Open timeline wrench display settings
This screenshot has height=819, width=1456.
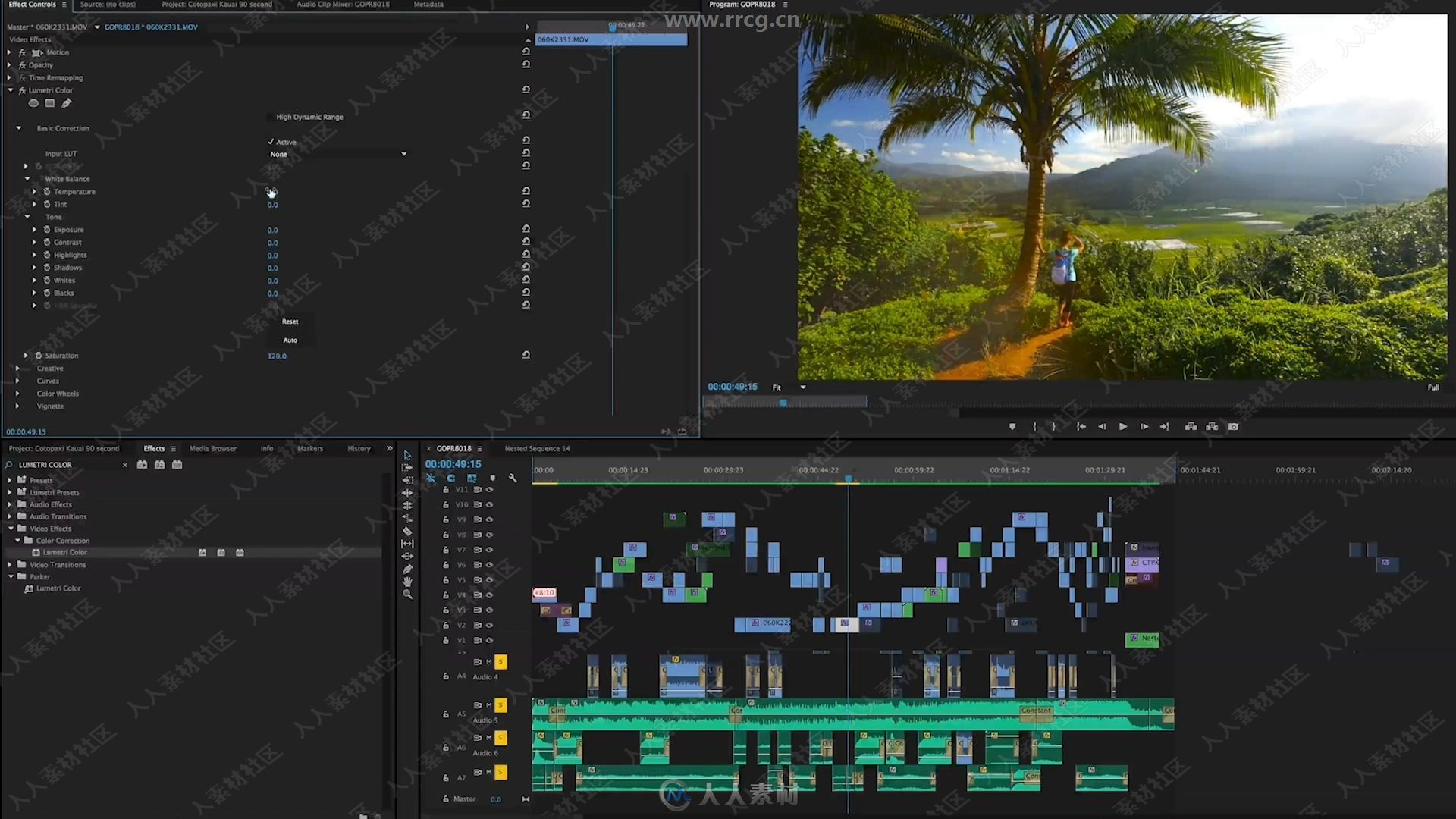pos(513,479)
